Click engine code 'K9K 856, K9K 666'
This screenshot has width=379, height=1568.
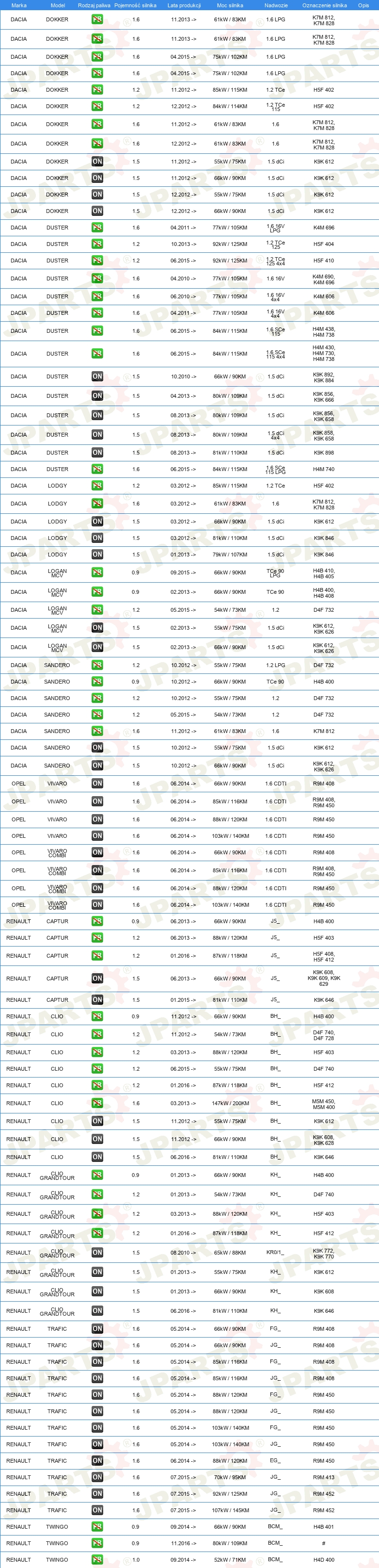tap(324, 397)
